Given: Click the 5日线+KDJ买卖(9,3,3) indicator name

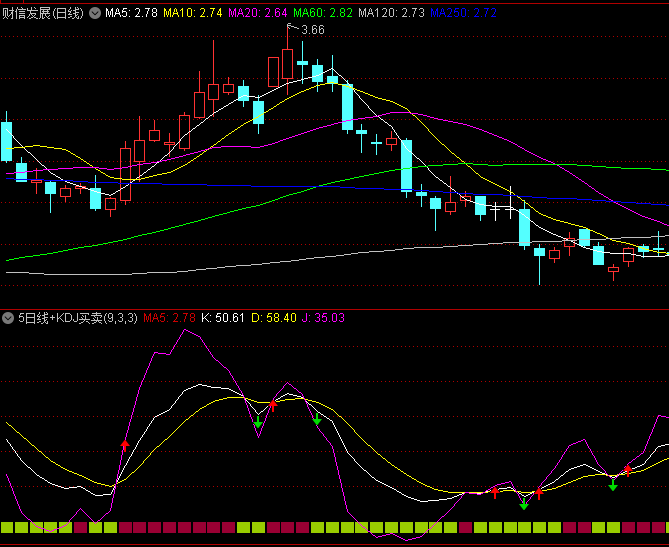Looking at the screenshot, I should tap(78, 318).
